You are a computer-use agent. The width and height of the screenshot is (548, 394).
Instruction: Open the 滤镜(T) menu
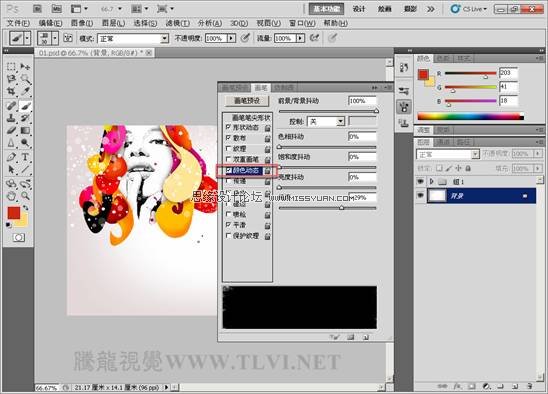coord(178,23)
